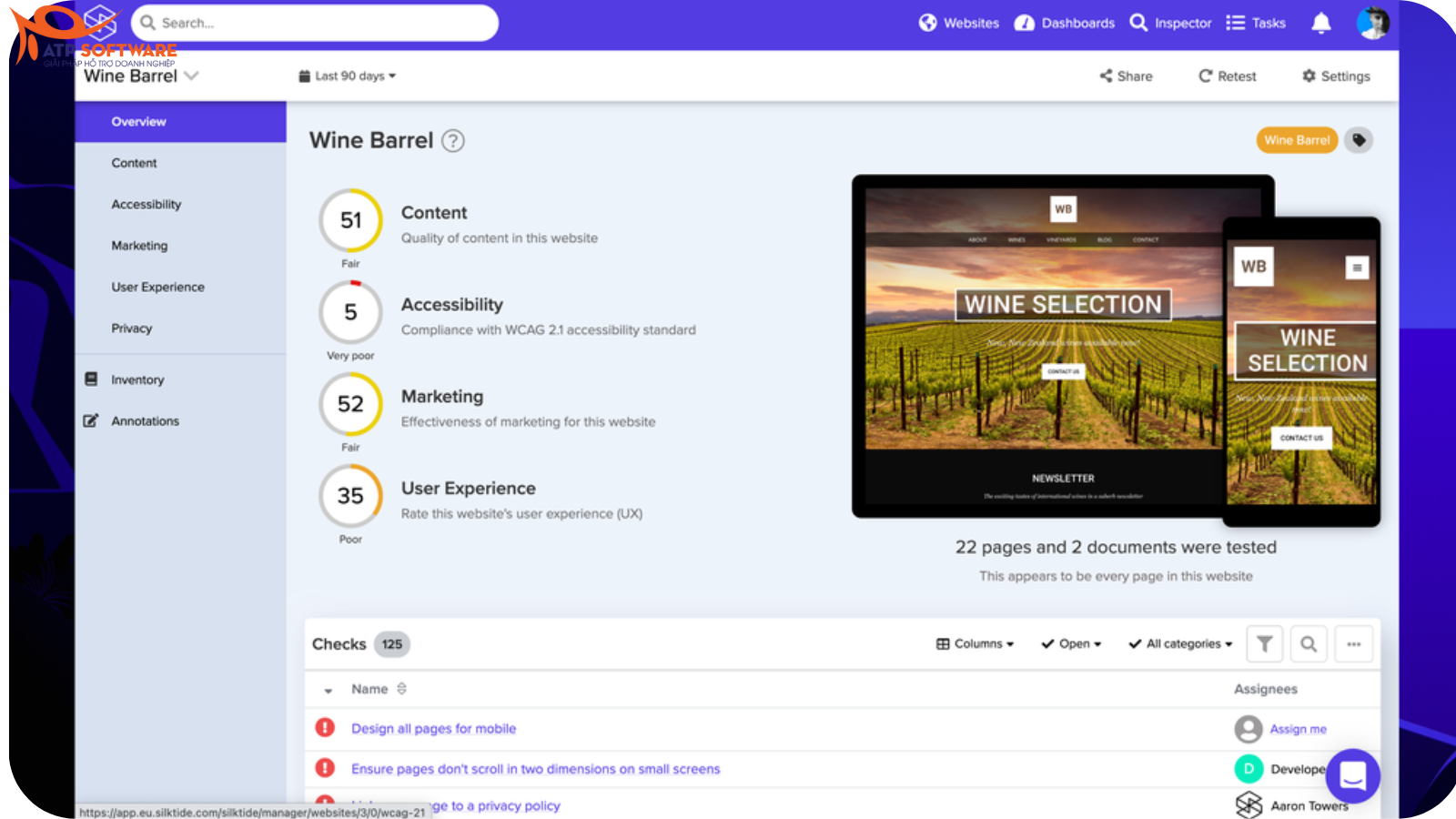Select Accessibility in the left sidebar
This screenshot has height=819, width=1456.
(x=147, y=205)
